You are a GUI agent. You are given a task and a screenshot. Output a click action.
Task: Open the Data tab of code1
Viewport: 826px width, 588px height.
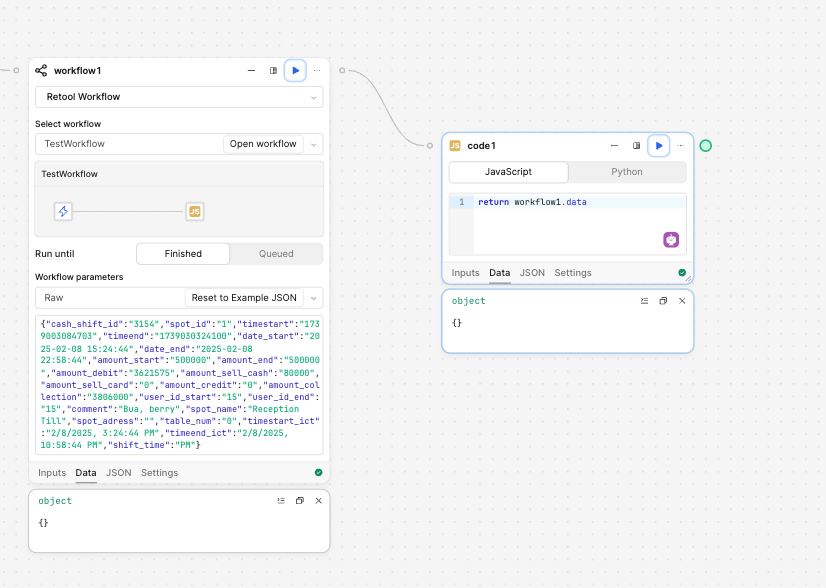499,273
